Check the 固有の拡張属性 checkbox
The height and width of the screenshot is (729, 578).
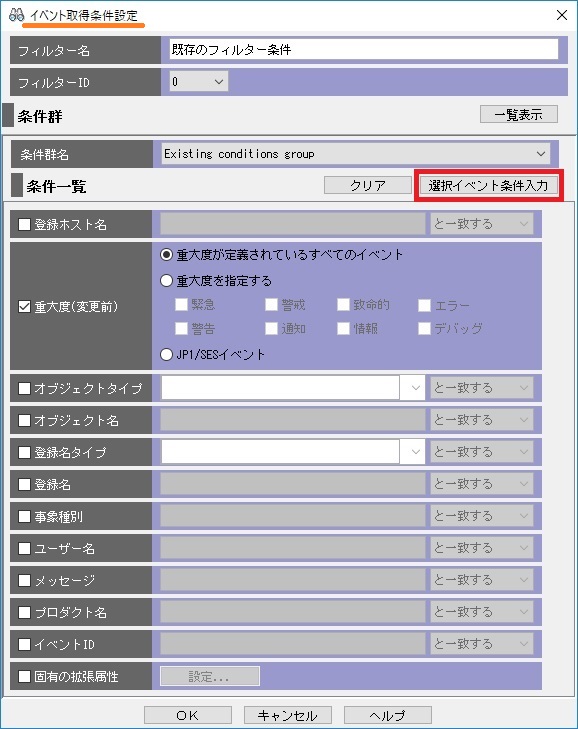click(24, 676)
